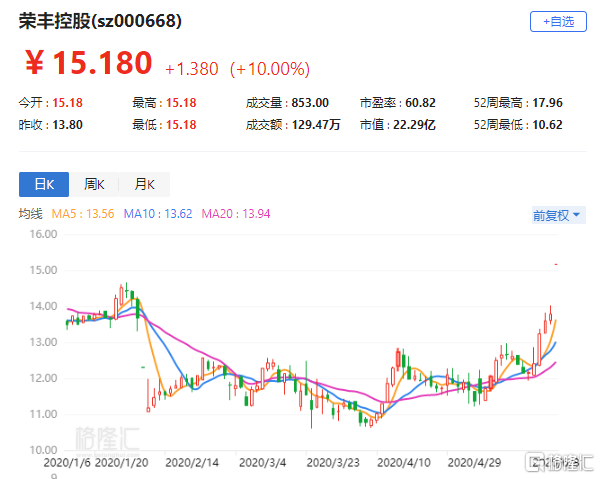The image size is (600, 479).
Task: Click the 均线 label
Action: click(31, 213)
